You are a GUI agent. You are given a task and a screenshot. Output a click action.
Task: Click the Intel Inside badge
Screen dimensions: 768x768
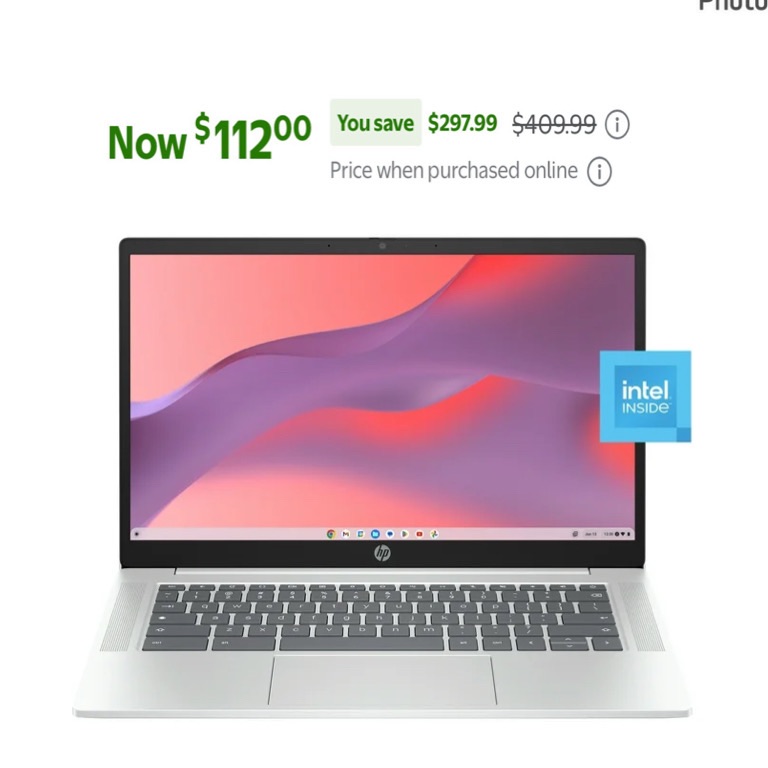pos(646,396)
